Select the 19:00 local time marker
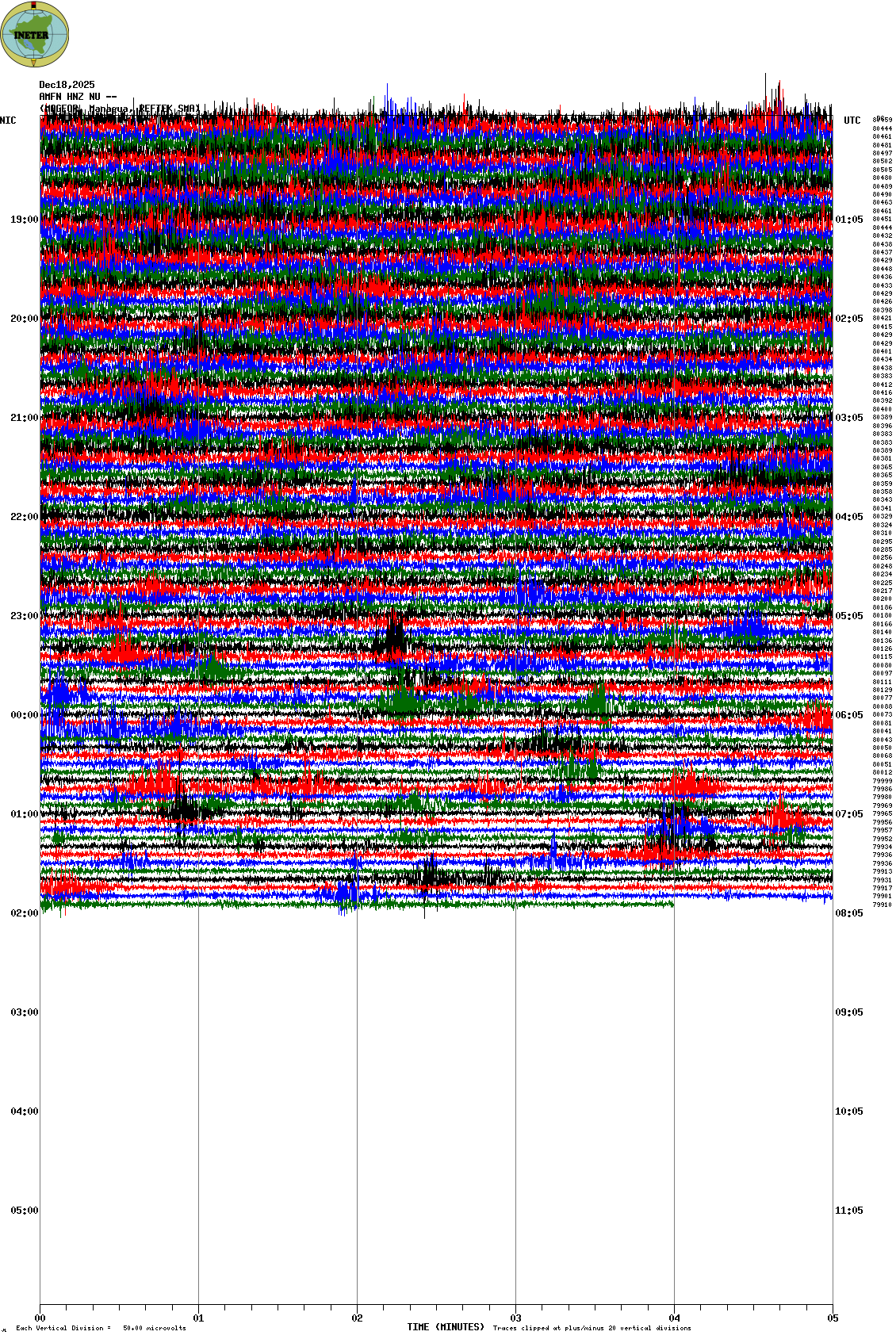 24,220
